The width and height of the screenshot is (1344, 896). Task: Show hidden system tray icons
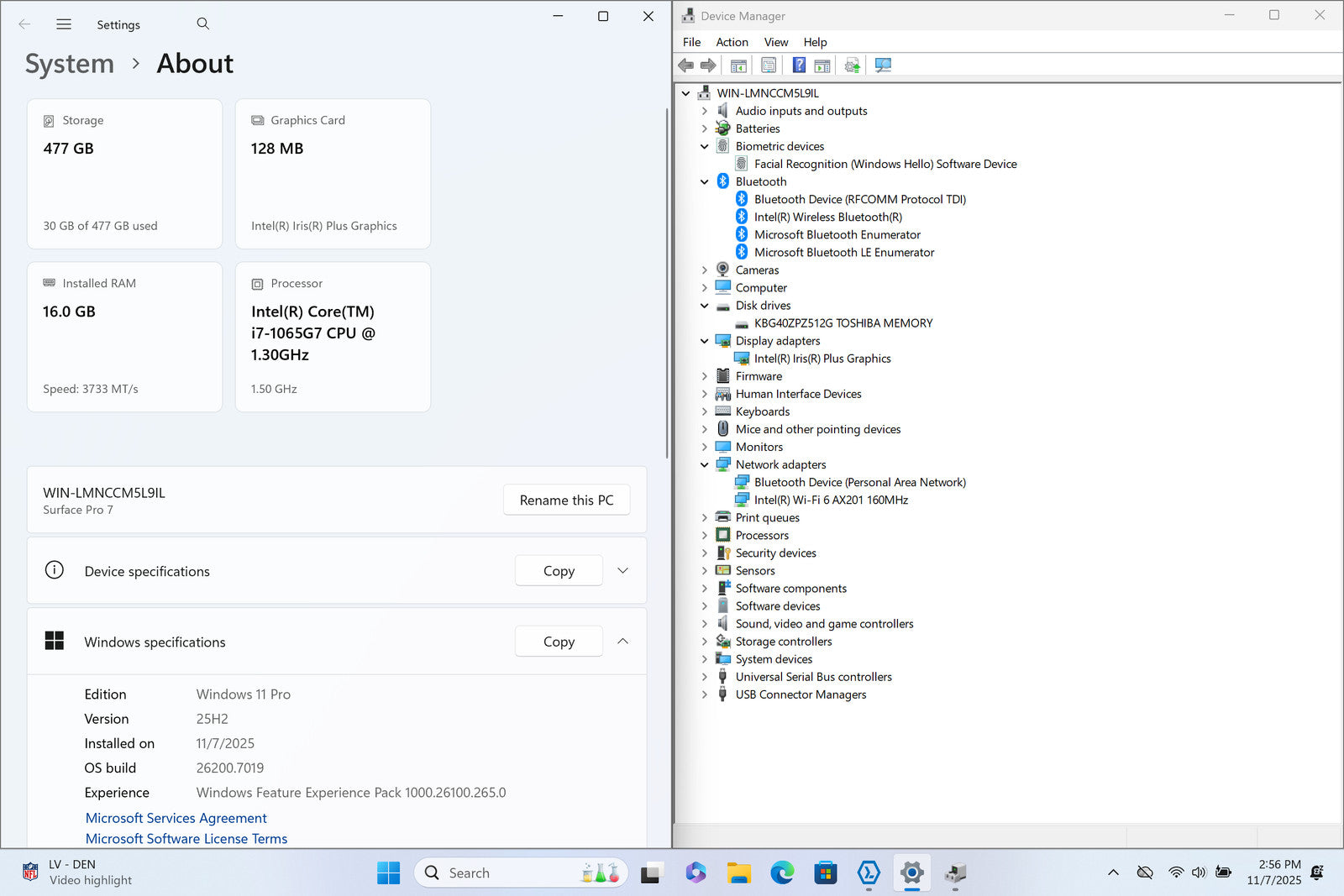[1113, 872]
